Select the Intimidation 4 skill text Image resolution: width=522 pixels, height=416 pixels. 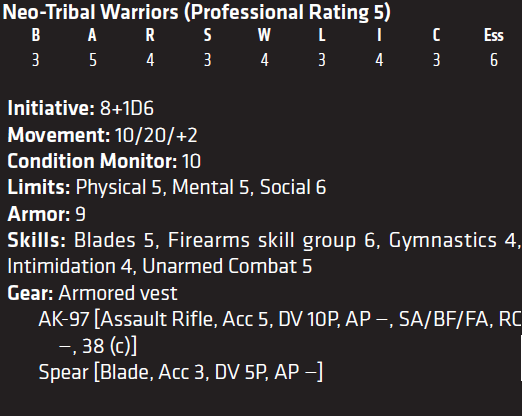(x=70, y=267)
